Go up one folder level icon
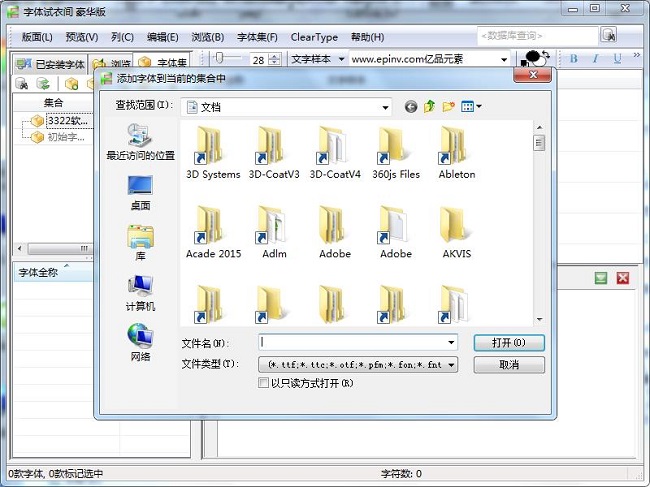The image size is (650, 487). click(429, 107)
